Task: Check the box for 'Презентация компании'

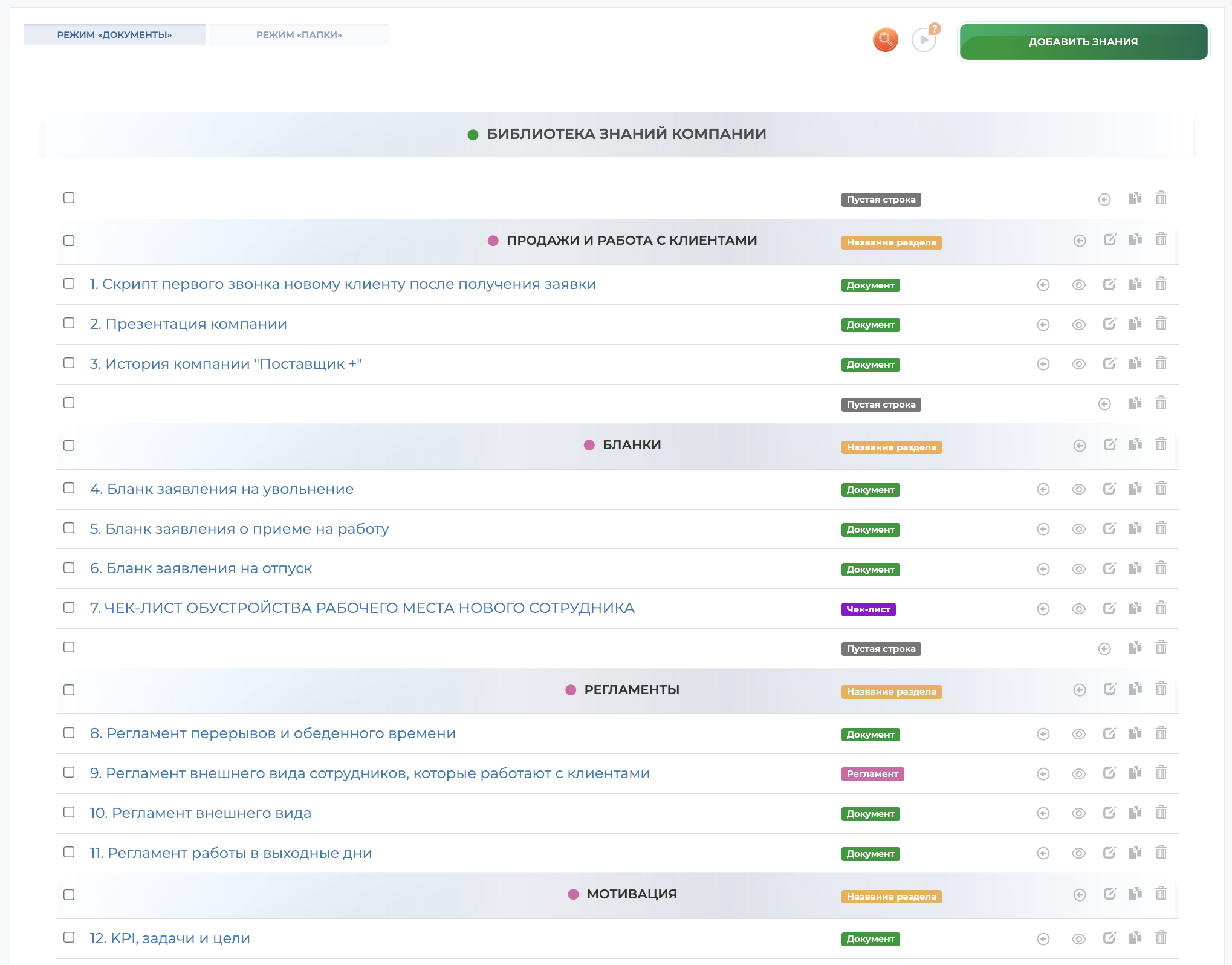Action: pos(69,323)
